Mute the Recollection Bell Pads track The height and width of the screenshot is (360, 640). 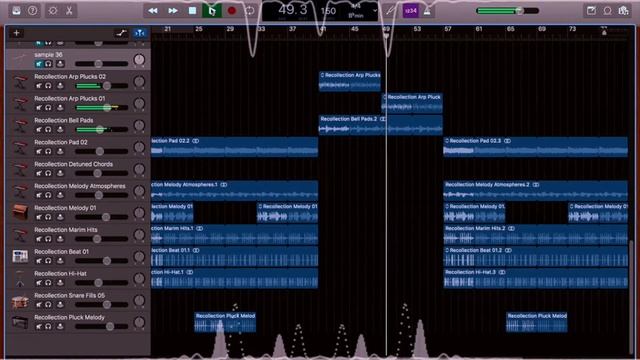pyautogui.click(x=39, y=129)
